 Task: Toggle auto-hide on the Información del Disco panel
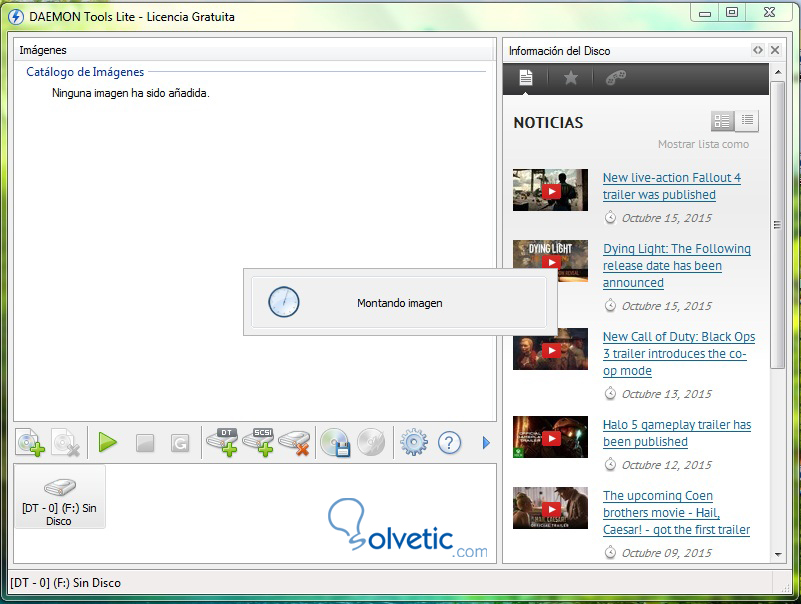point(758,50)
